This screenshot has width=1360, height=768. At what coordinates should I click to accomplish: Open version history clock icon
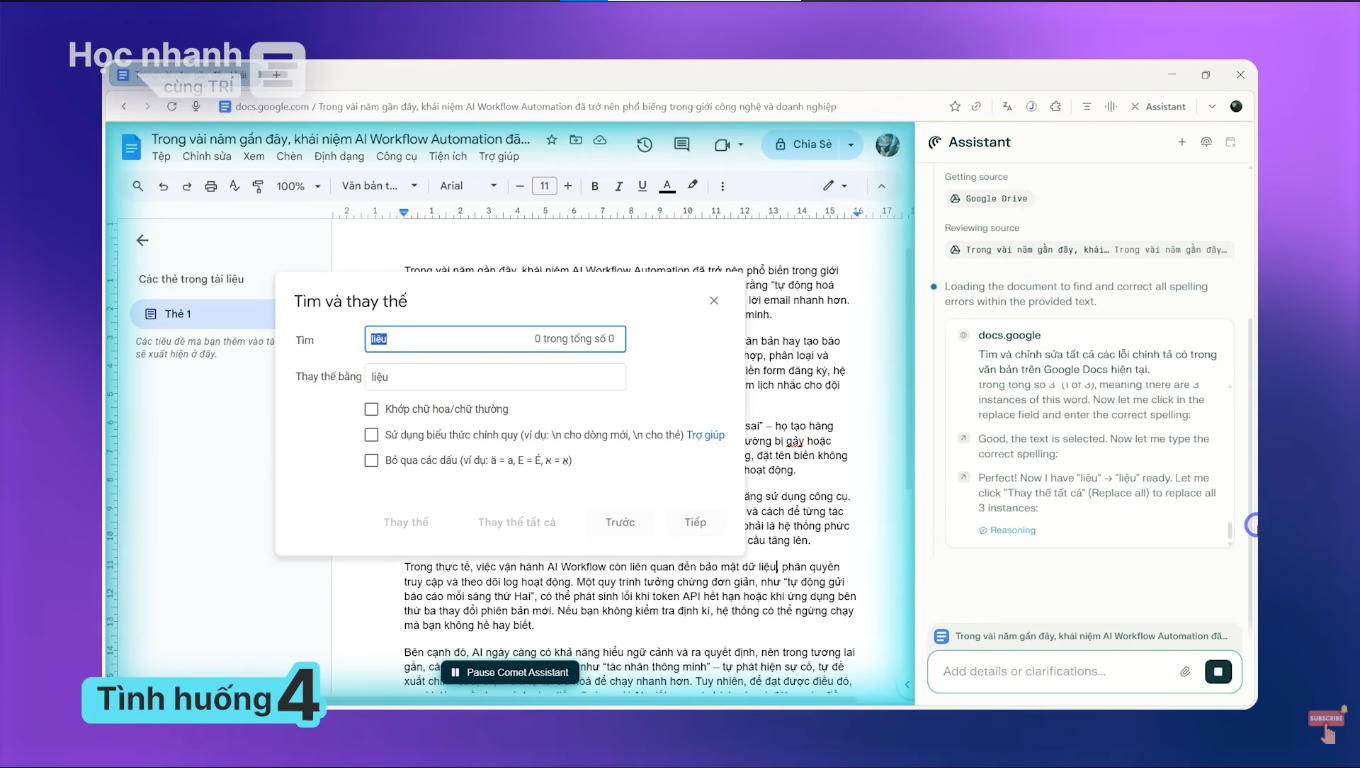click(x=644, y=145)
